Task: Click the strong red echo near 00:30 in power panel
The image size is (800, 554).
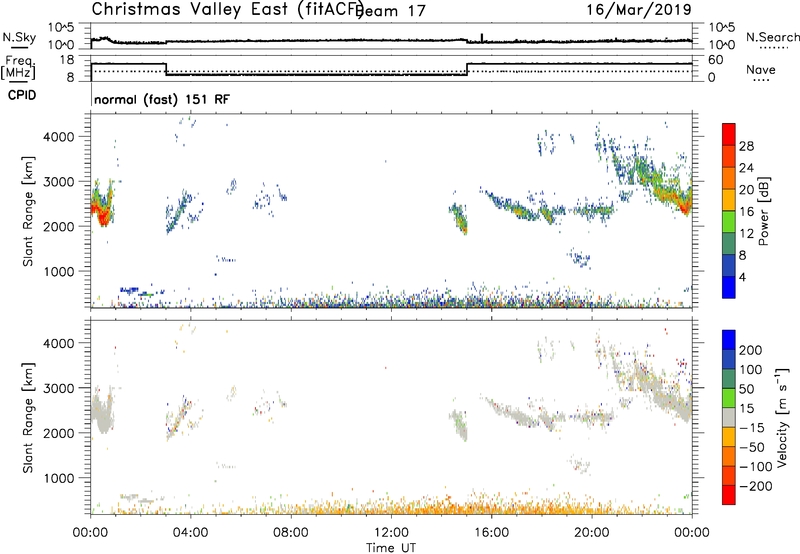Action: pyautogui.click(x=103, y=214)
